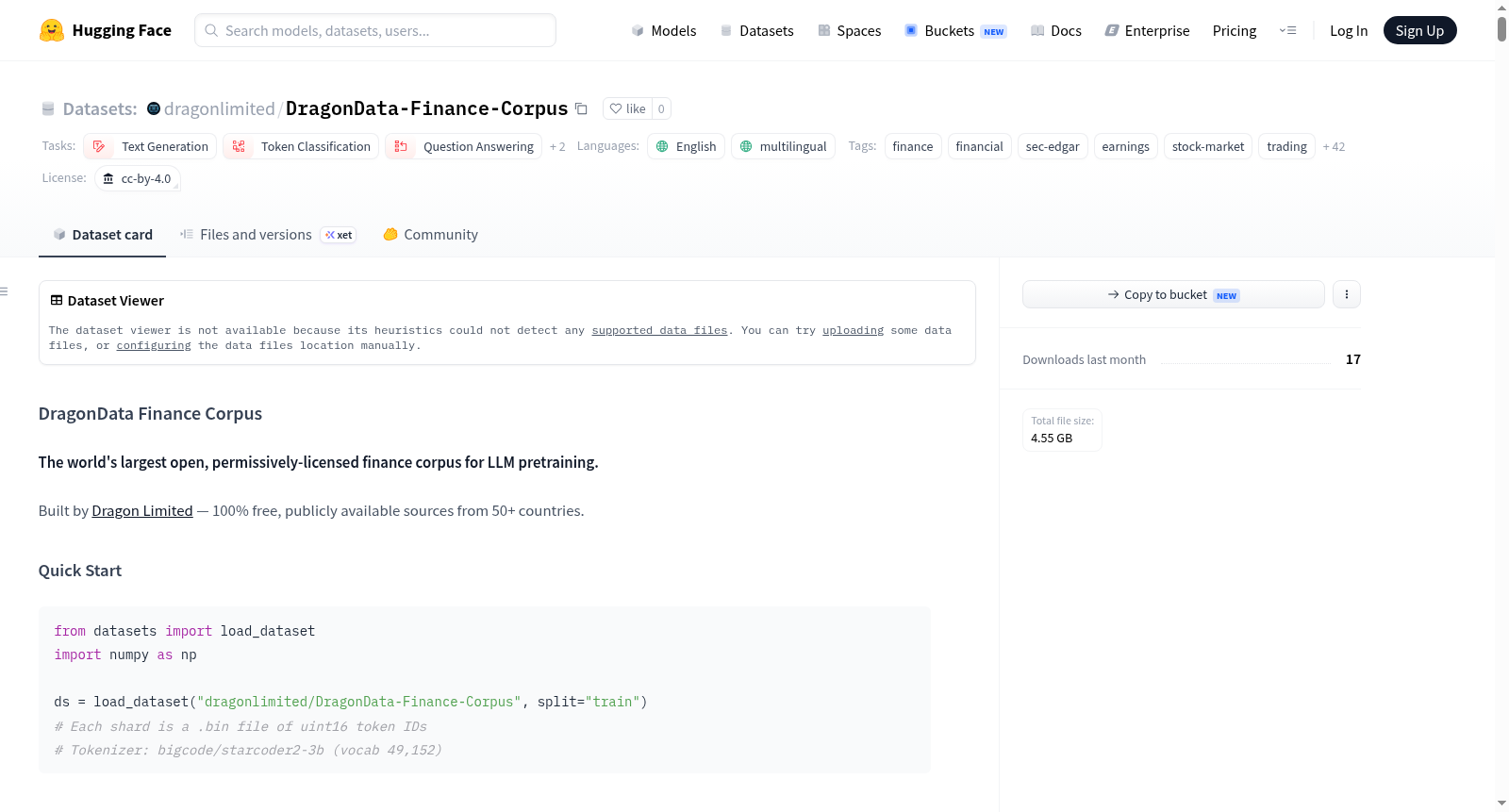Click the Hugging Face logo emoji
Viewport: 1509px width, 812px height.
[x=52, y=30]
